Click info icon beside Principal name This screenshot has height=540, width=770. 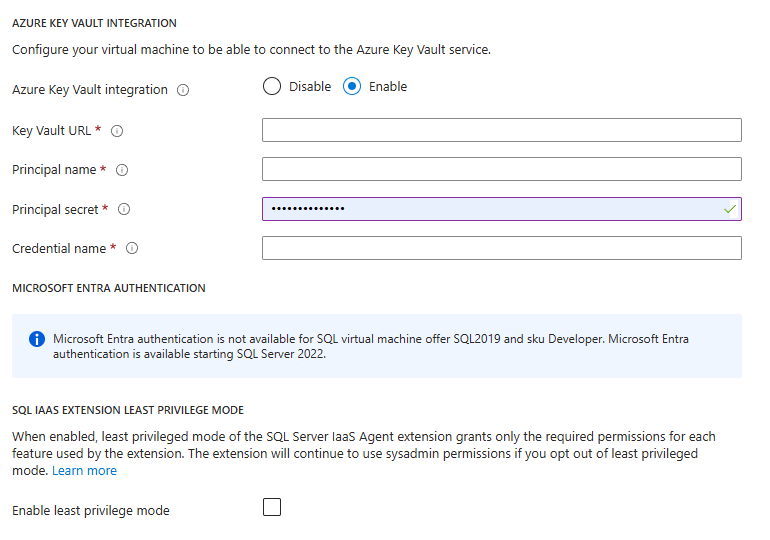122,170
